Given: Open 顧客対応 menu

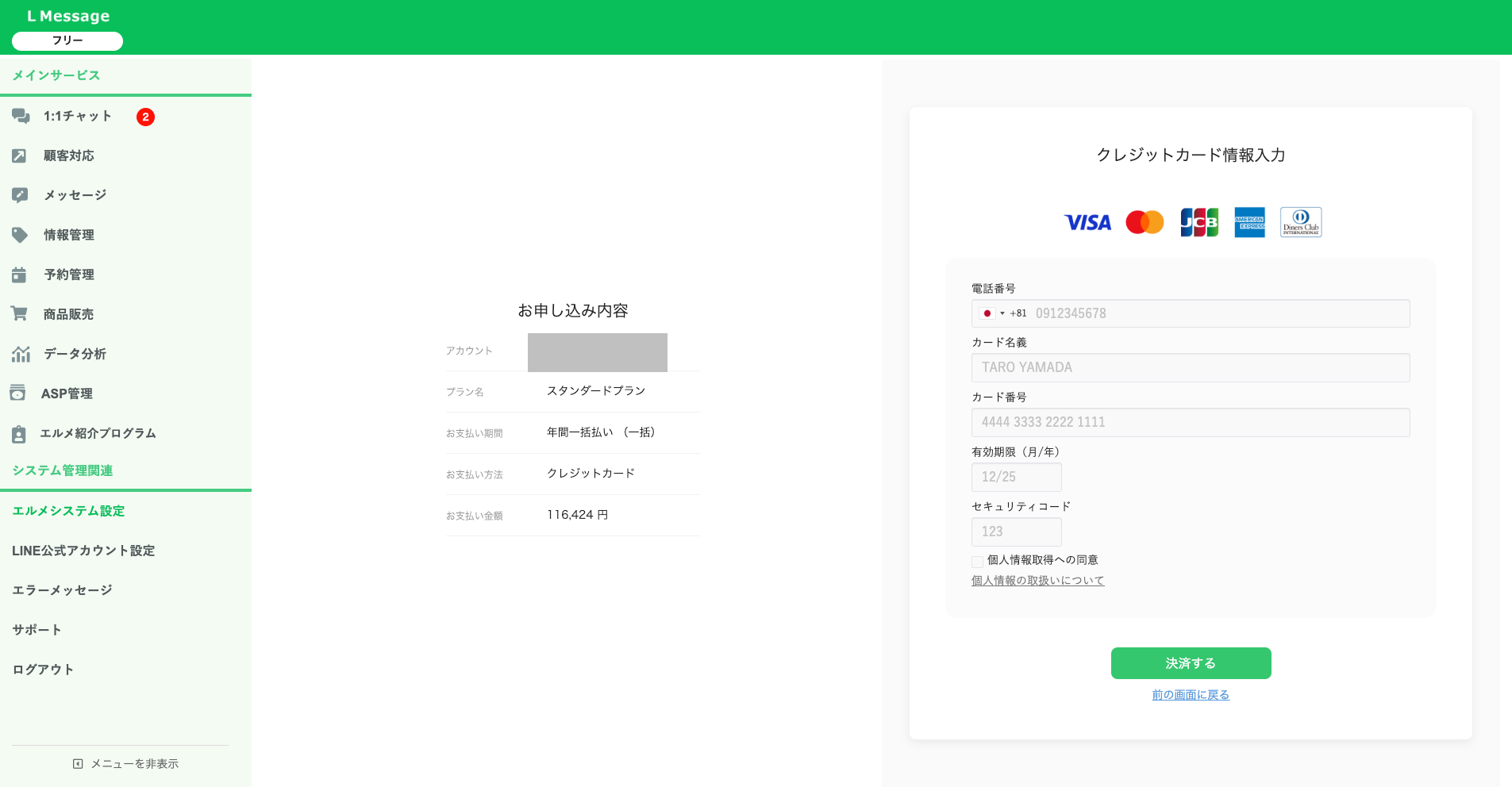Looking at the screenshot, I should pyautogui.click(x=69, y=155).
